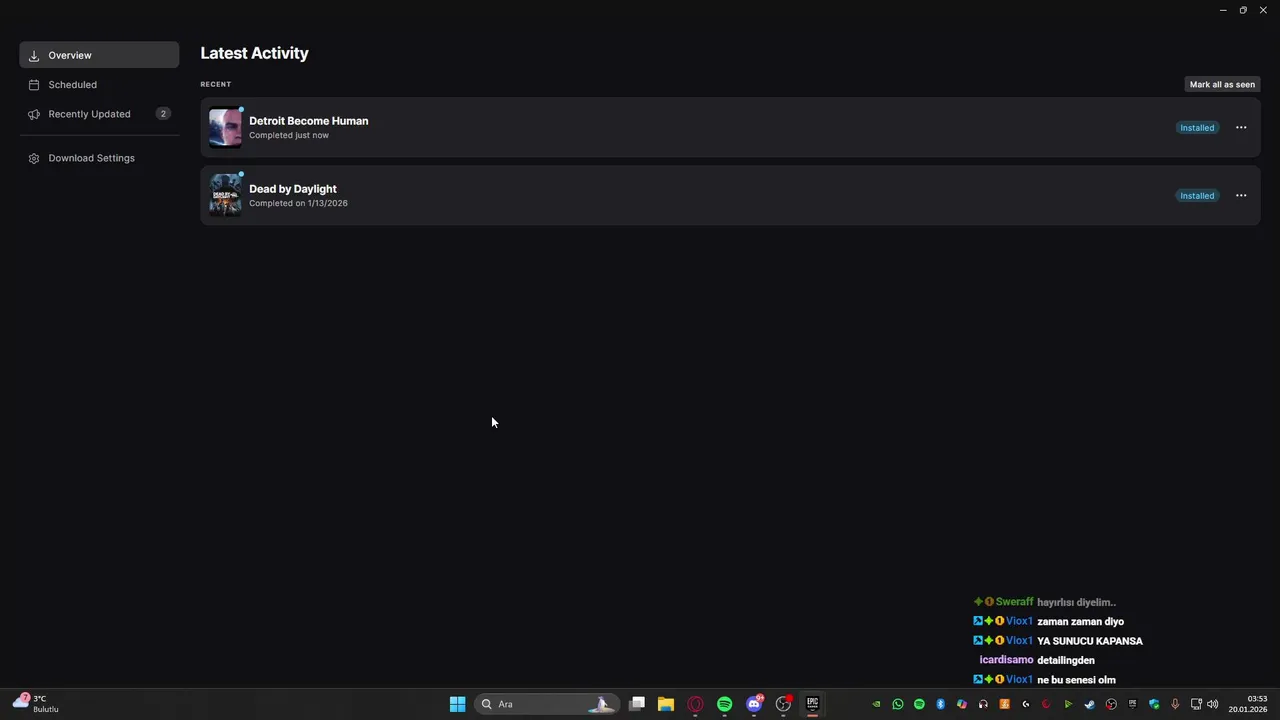Open Opera GX browser from taskbar

pos(695,704)
